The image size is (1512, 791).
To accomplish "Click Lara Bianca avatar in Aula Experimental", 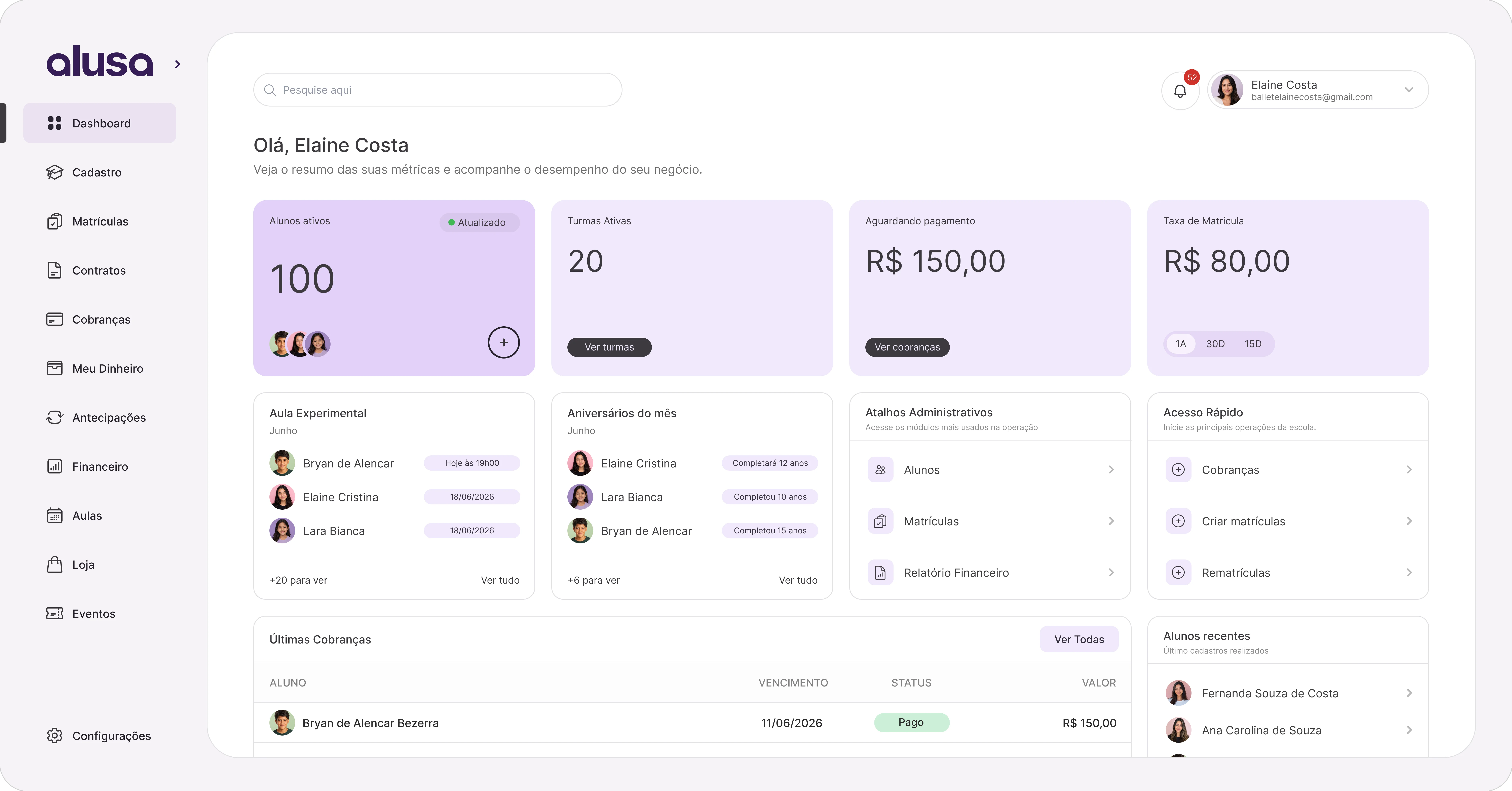I will pos(282,531).
